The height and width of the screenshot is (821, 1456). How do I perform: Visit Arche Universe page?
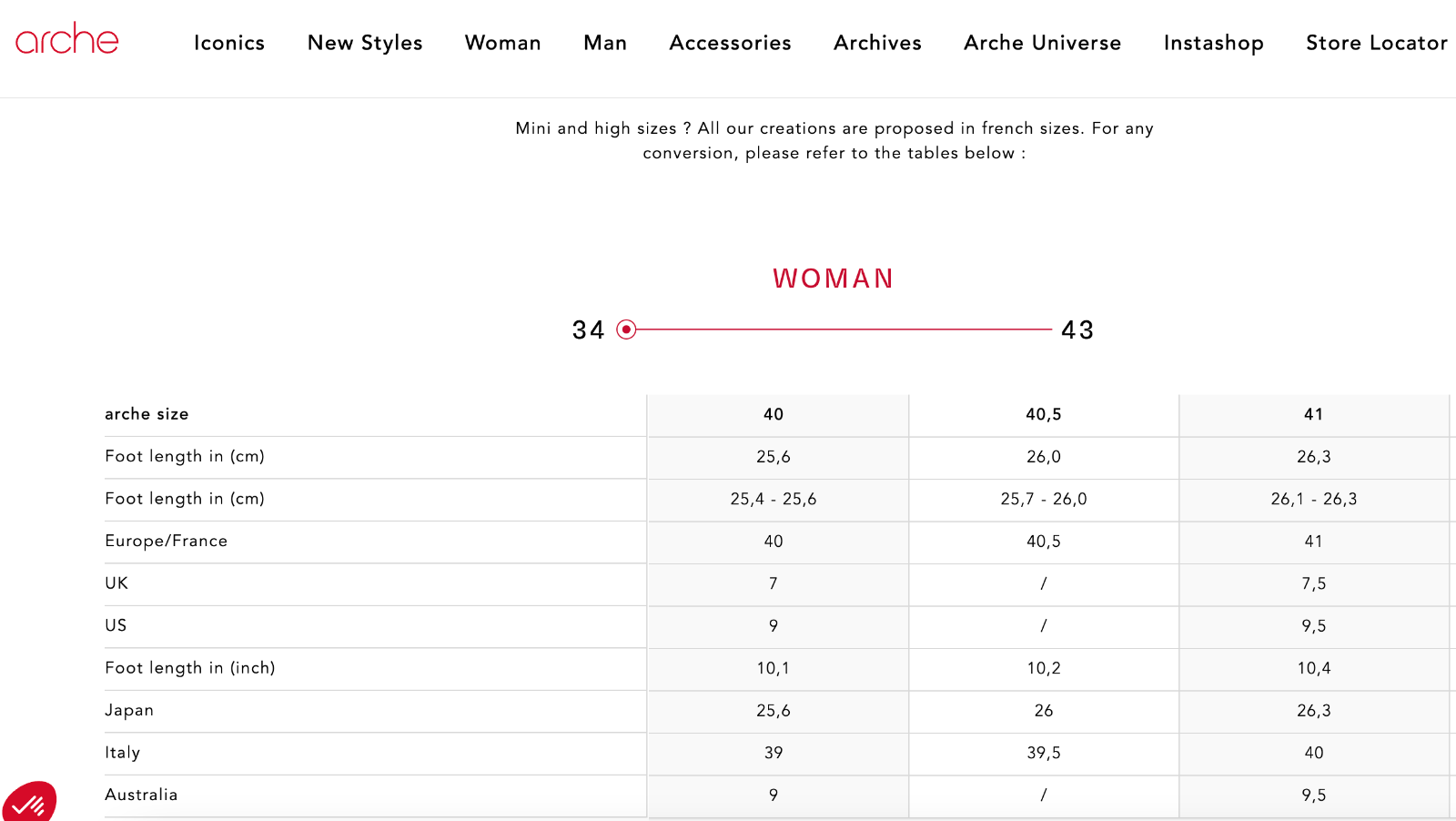[1042, 43]
